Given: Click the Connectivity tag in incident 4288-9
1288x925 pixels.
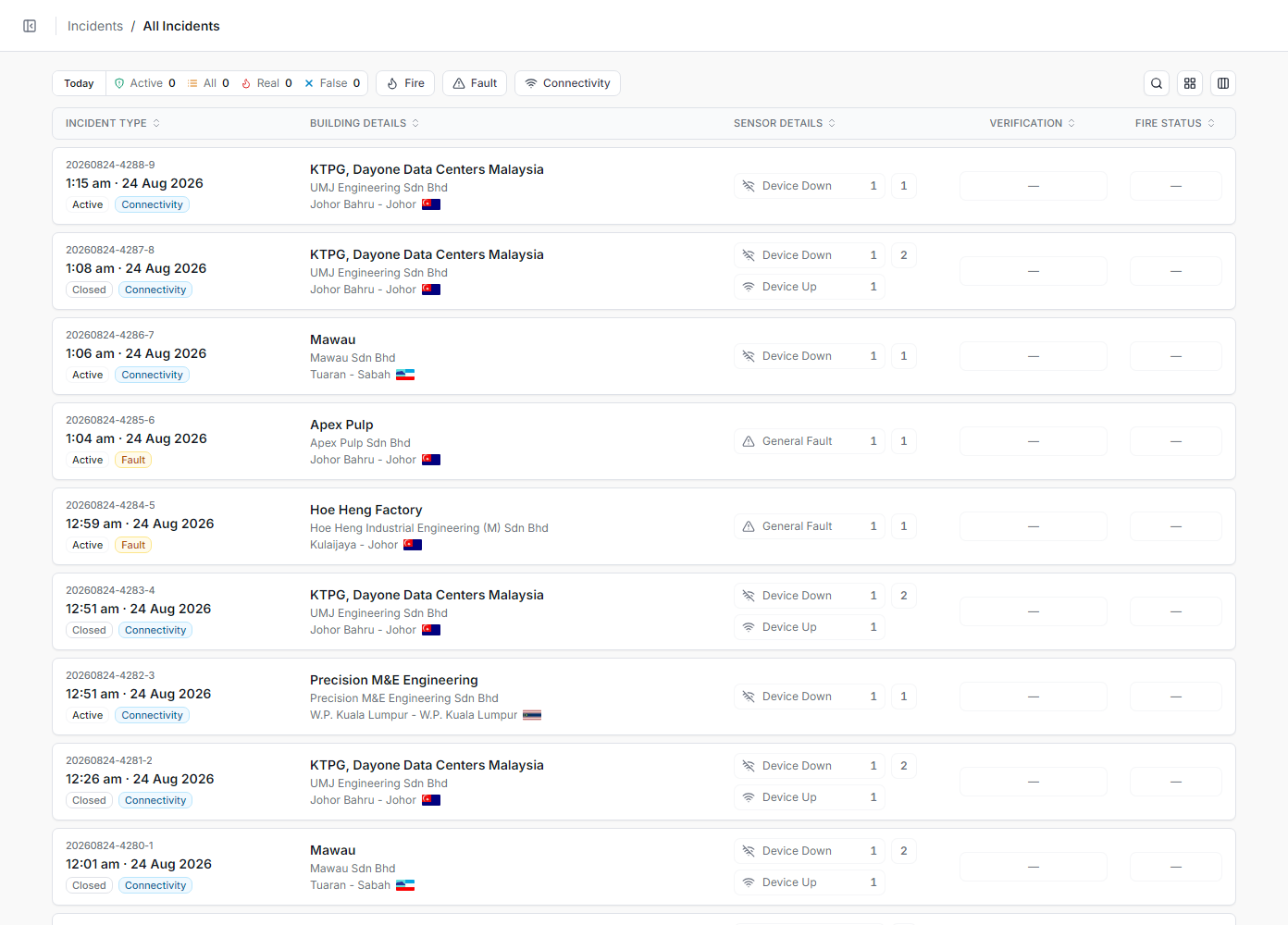Looking at the screenshot, I should (152, 204).
